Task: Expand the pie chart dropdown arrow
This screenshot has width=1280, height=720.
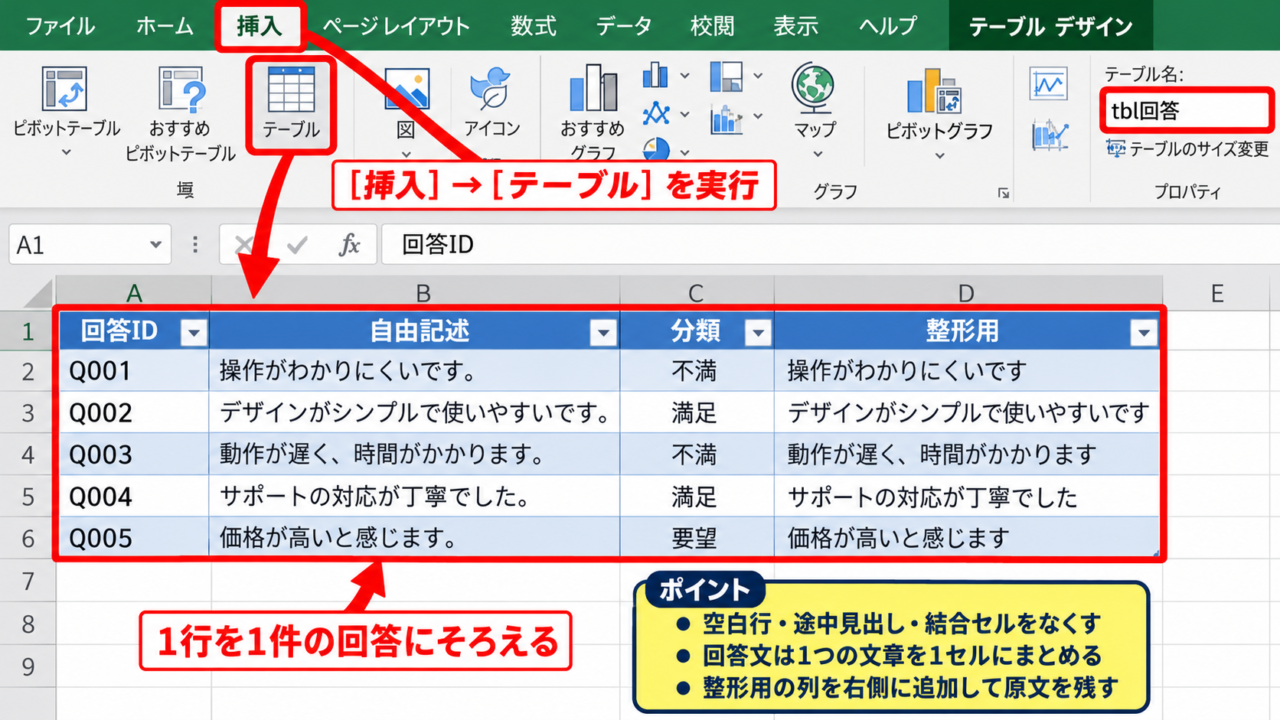Action: 685,152
